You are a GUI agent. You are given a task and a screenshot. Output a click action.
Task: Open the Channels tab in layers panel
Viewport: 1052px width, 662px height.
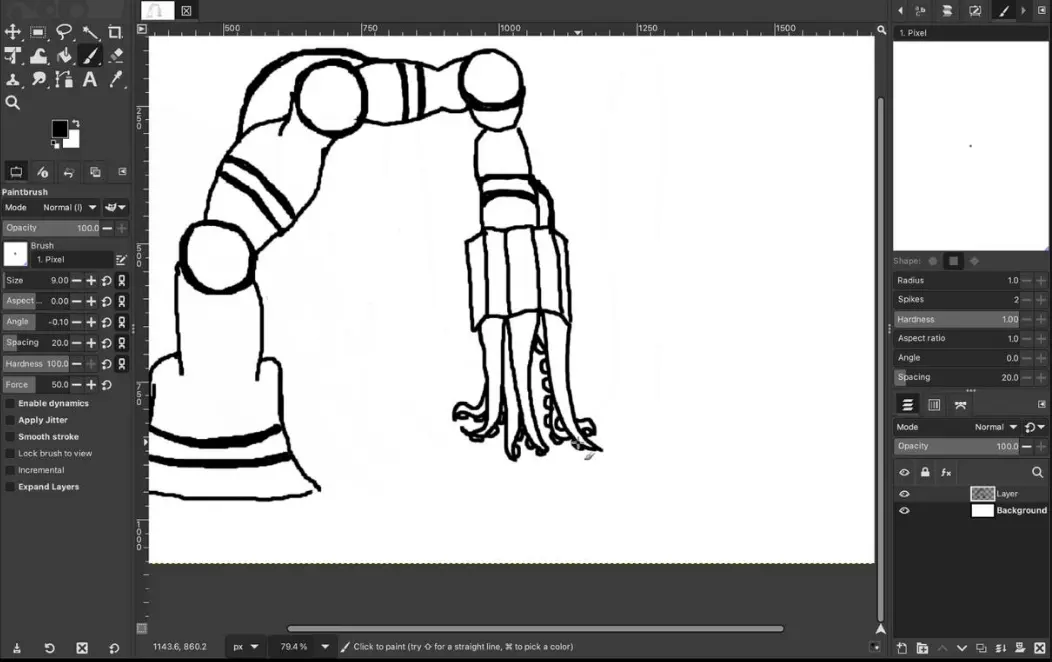934,403
